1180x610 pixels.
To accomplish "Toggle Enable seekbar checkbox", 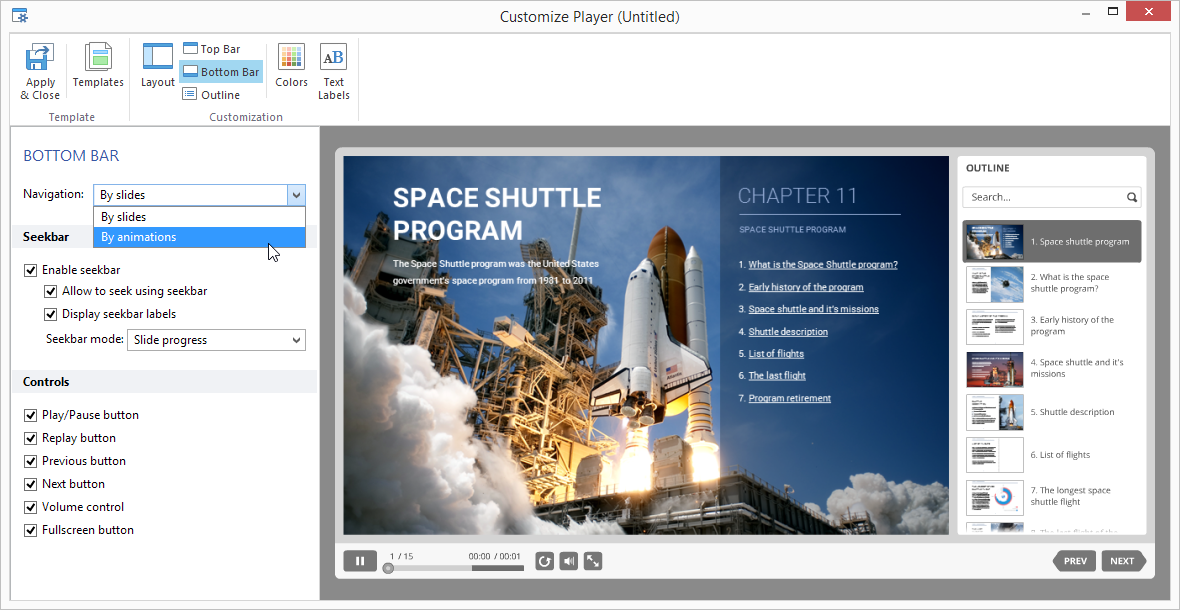I will pyautogui.click(x=30, y=270).
